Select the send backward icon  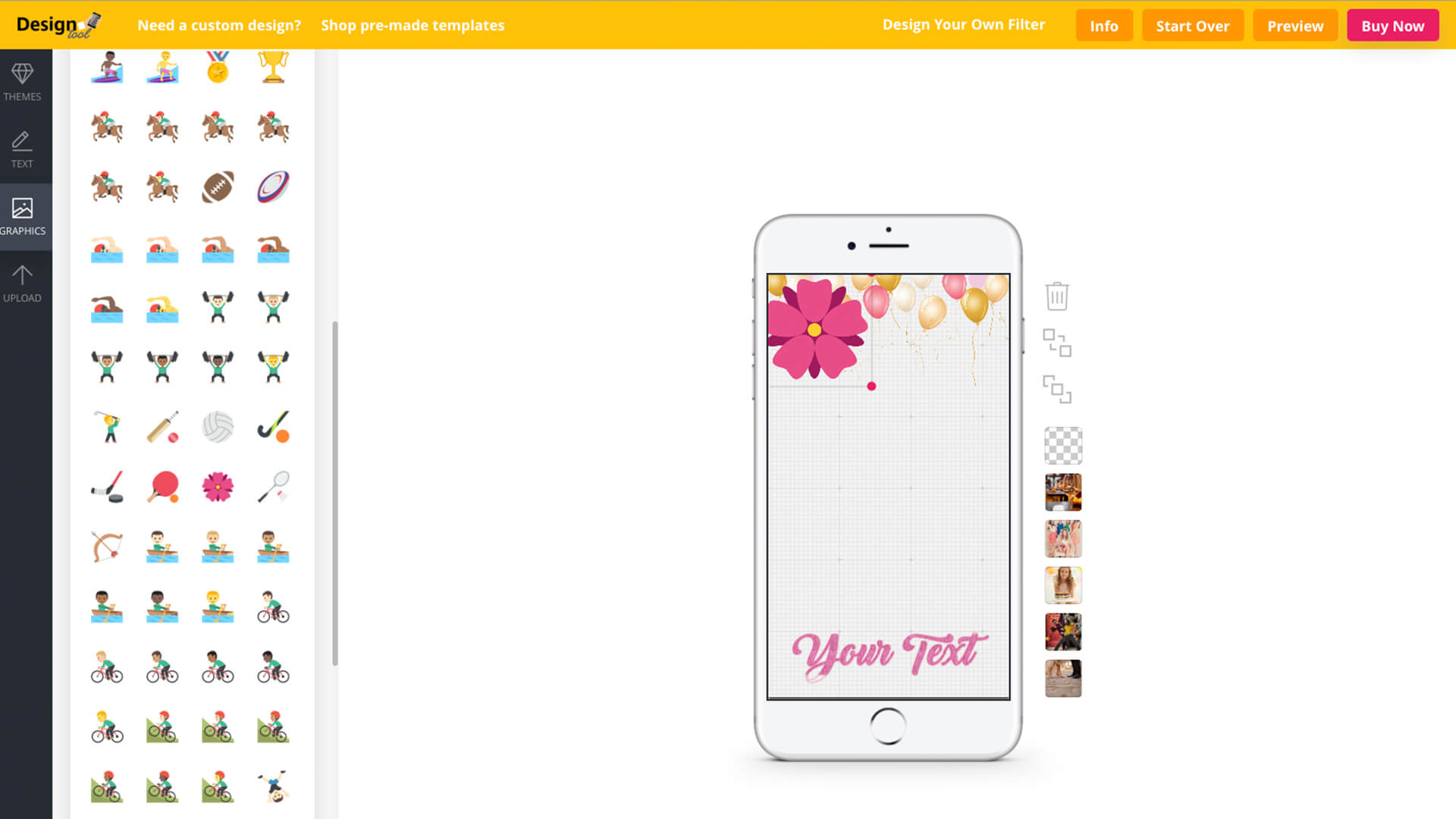[1057, 388]
